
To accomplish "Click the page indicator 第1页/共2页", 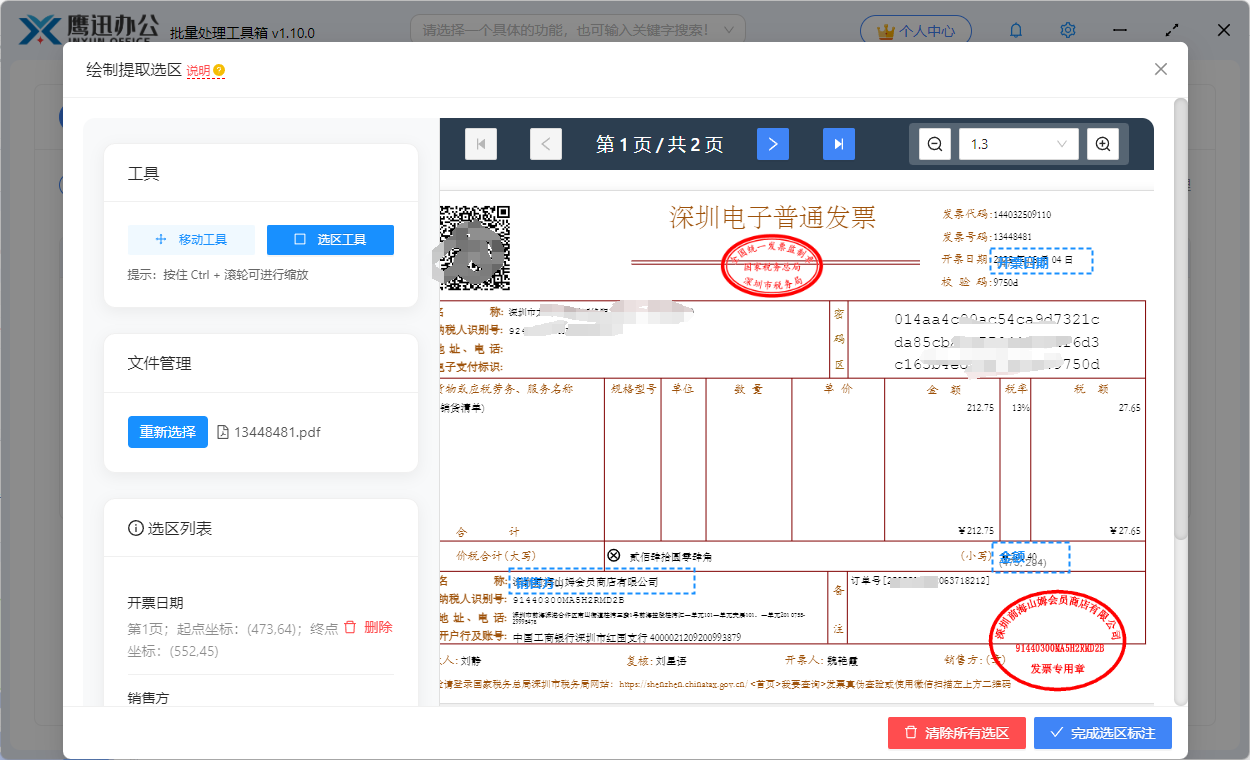I will click(x=659, y=144).
